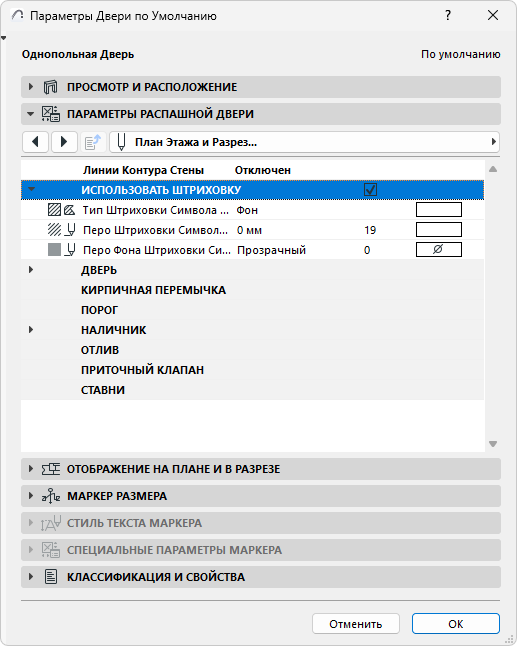Click the page list export icon
517x646 pixels.
93,142
